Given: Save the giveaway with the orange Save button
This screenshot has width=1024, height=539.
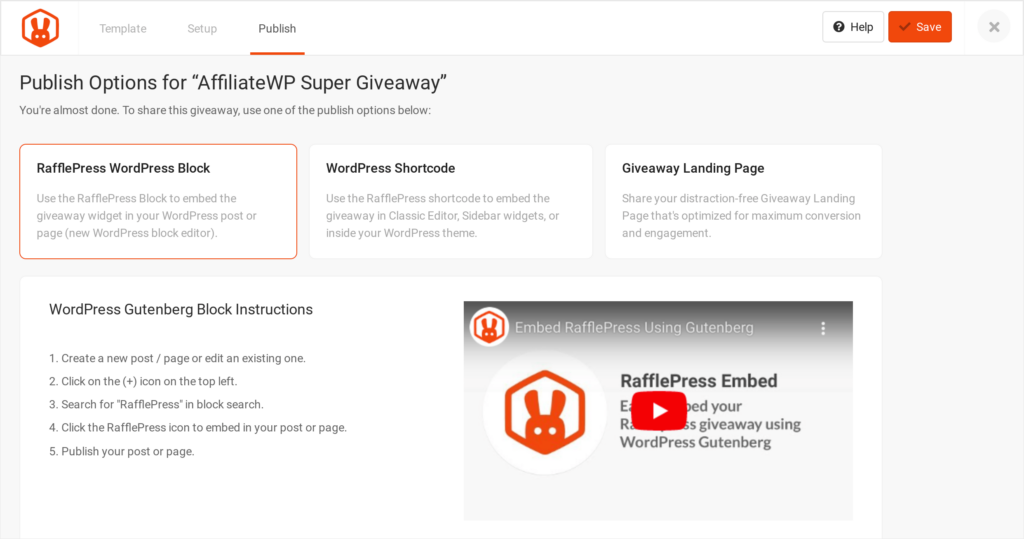Looking at the screenshot, I should 920,27.
